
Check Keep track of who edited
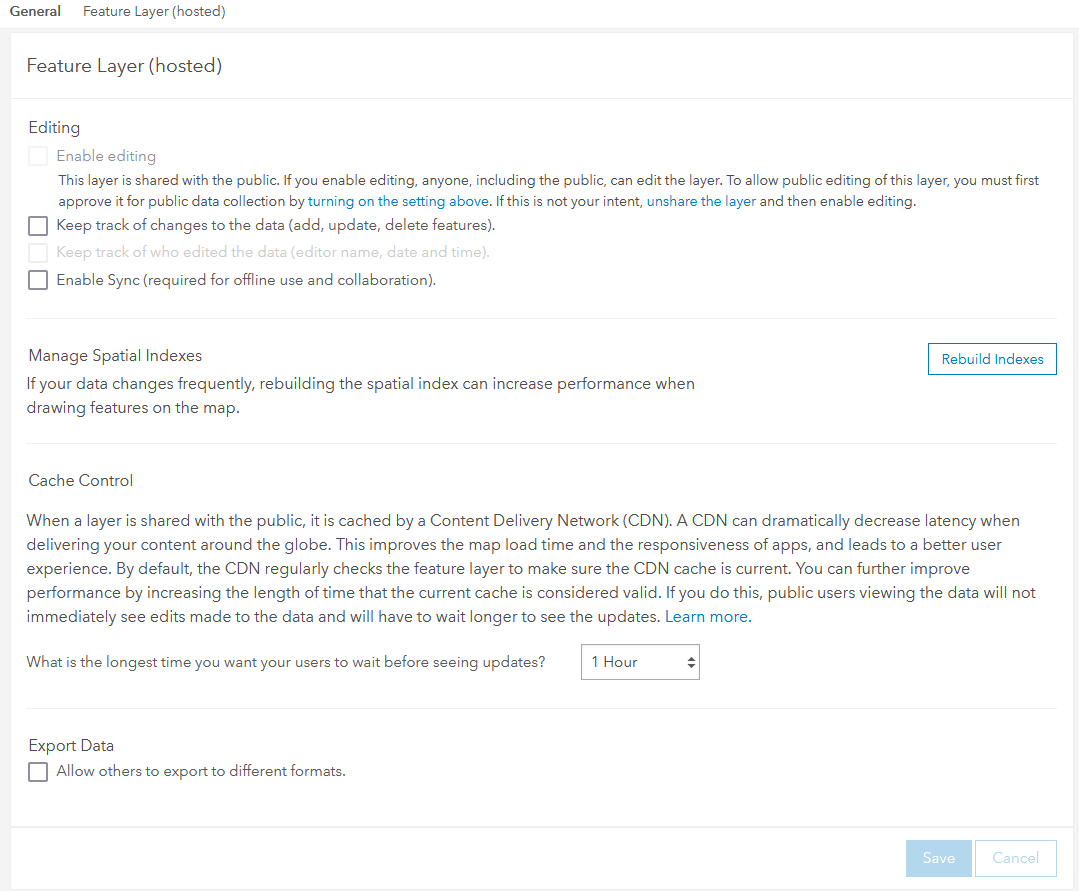pos(38,253)
